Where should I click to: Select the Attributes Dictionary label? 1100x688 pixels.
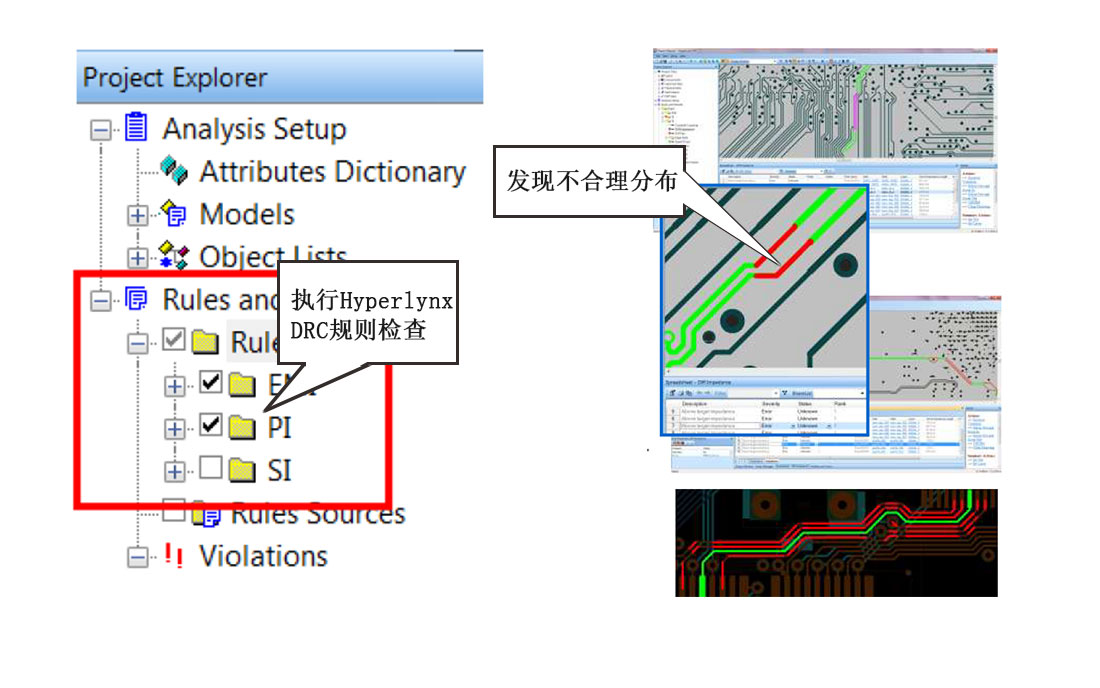point(332,172)
